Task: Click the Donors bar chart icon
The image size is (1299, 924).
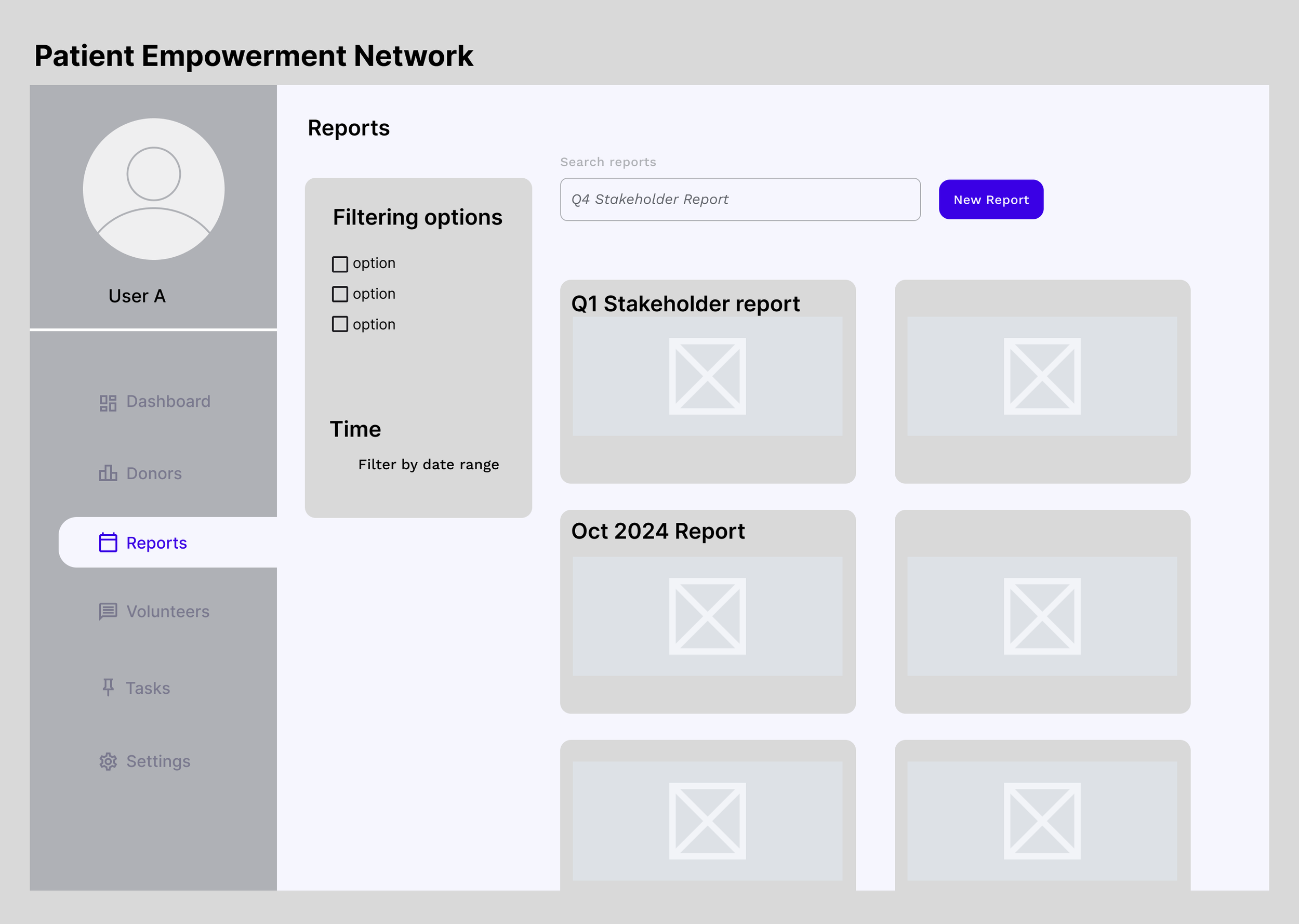Action: point(108,473)
